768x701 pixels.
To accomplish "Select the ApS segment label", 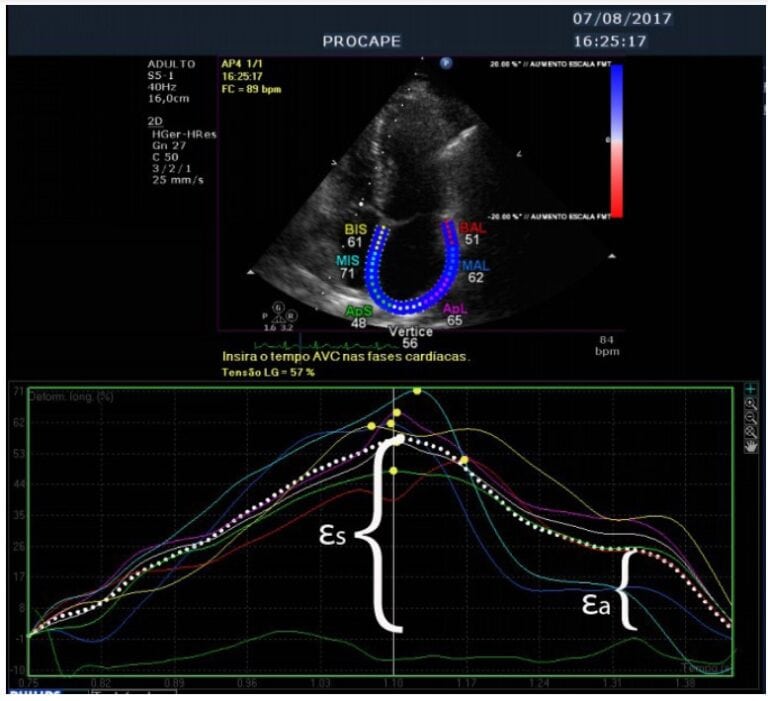I will pyautogui.click(x=357, y=311).
